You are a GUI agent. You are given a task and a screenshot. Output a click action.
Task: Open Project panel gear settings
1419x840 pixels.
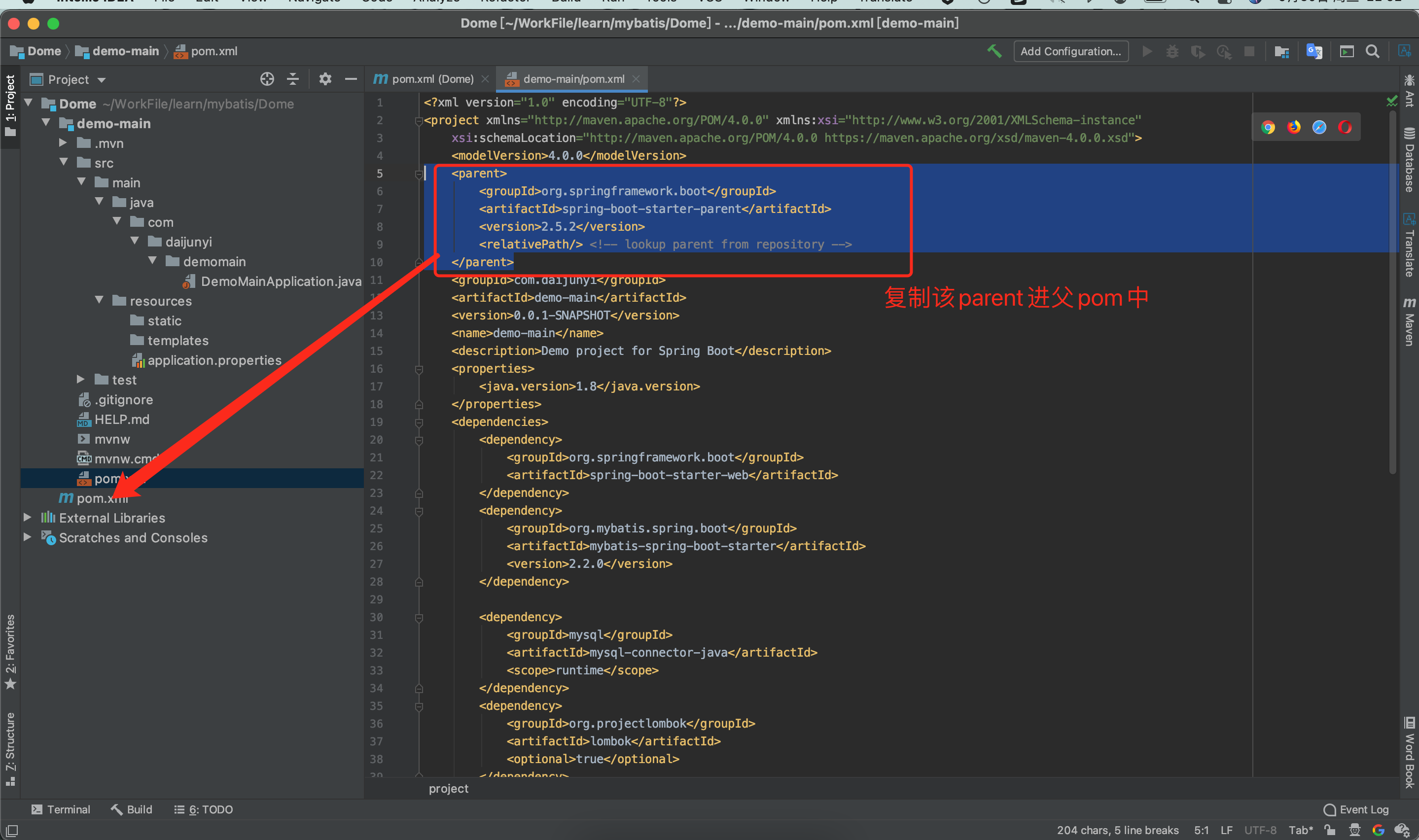click(325, 79)
